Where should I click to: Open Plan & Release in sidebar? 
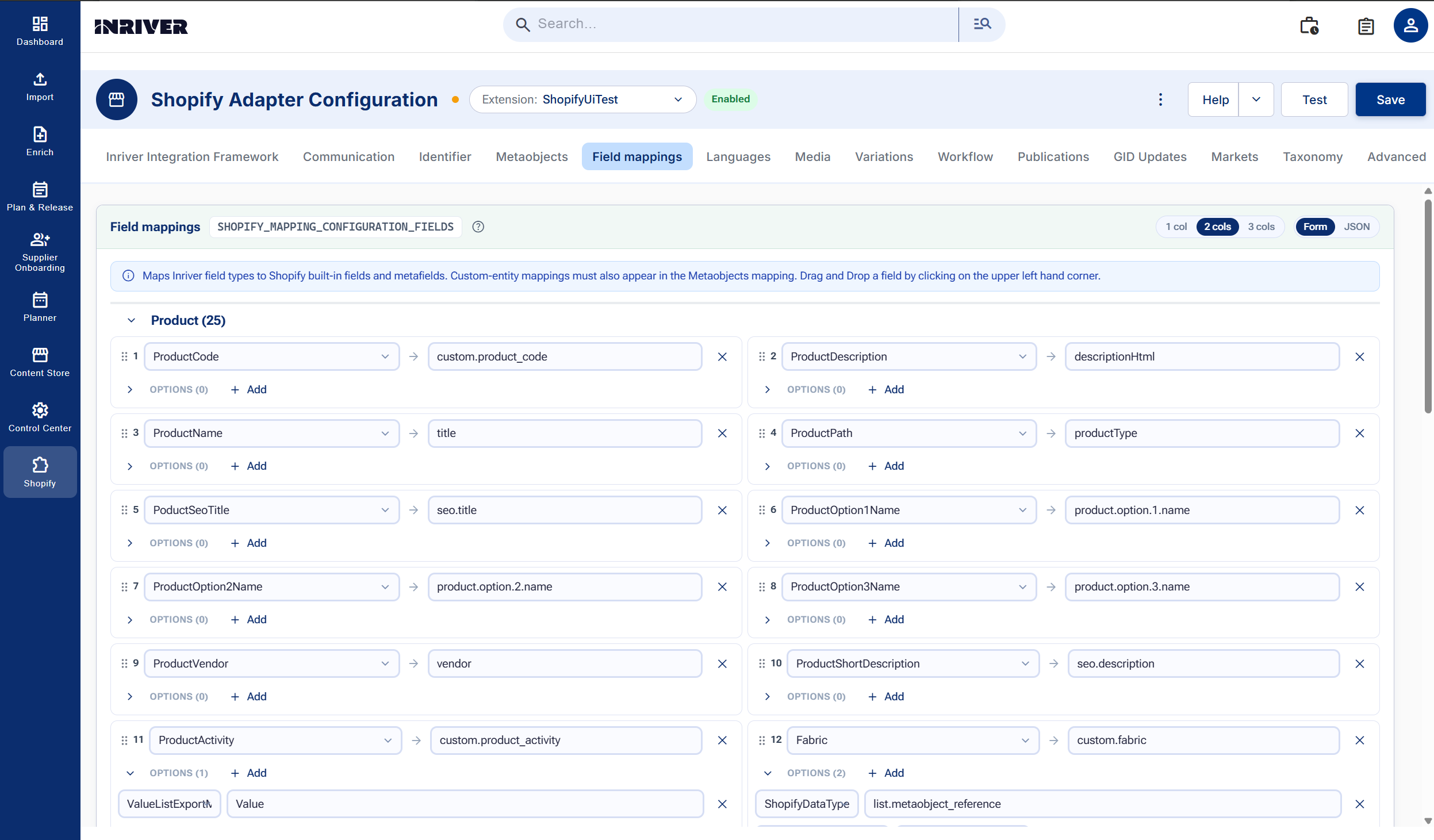point(40,197)
